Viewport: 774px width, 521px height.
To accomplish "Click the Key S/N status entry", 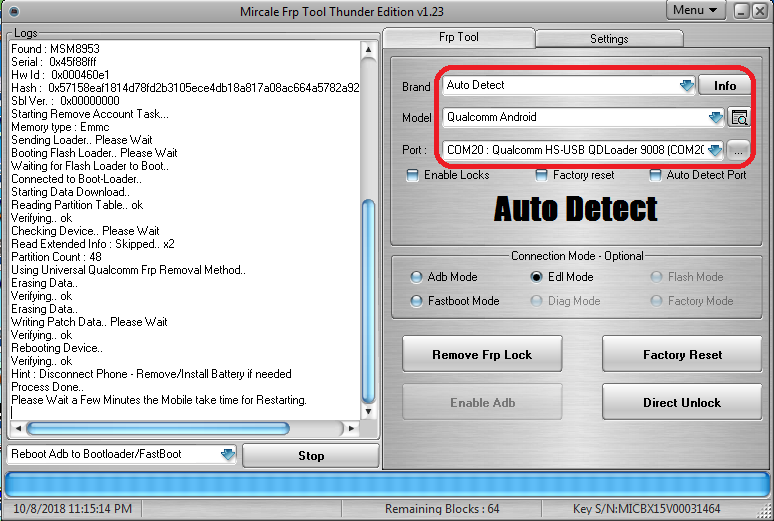I will pyautogui.click(x=646, y=509).
